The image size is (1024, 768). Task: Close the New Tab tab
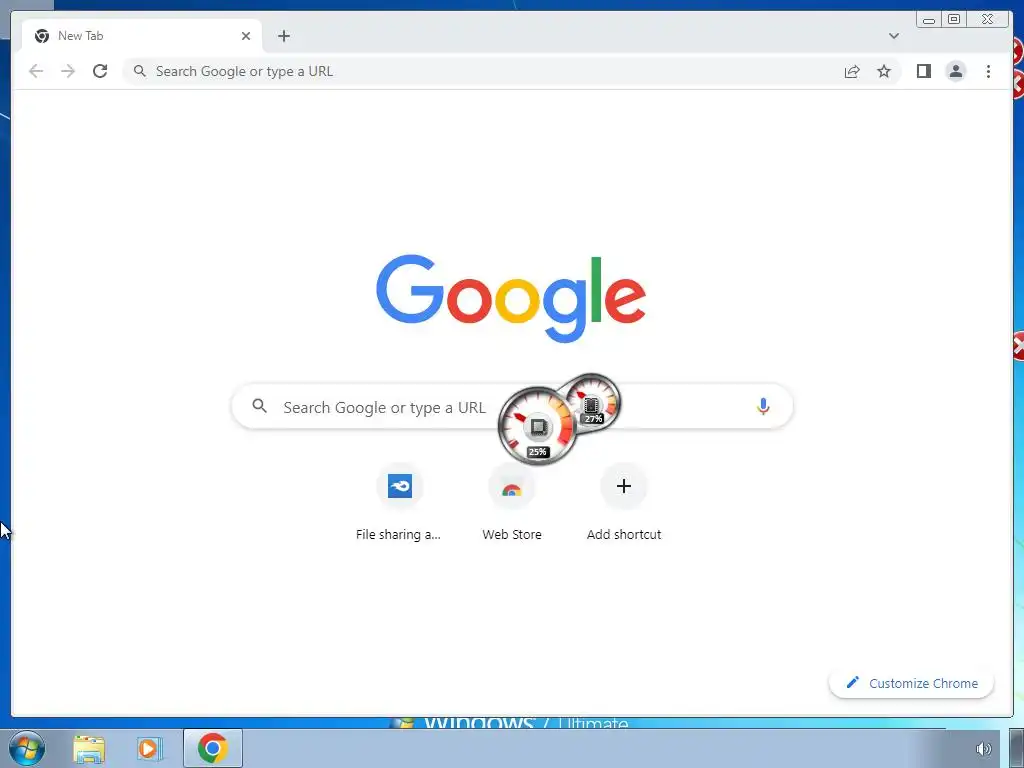point(246,36)
